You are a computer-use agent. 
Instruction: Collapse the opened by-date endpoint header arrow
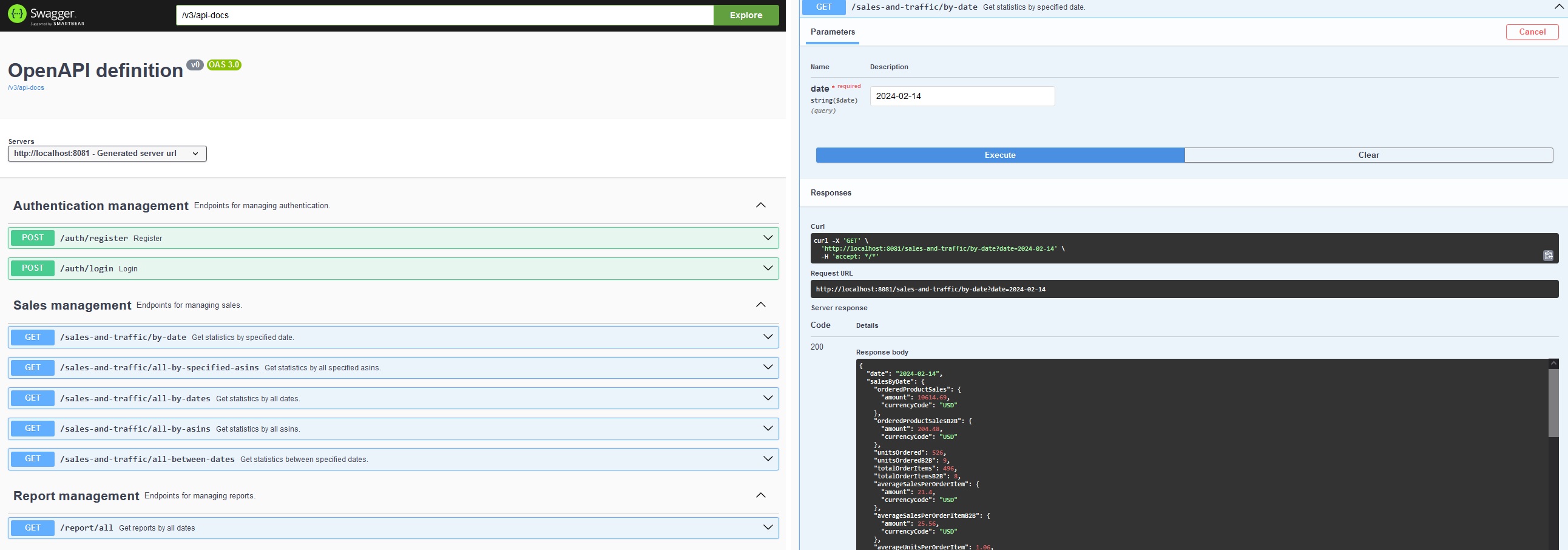pyautogui.click(x=1558, y=7)
